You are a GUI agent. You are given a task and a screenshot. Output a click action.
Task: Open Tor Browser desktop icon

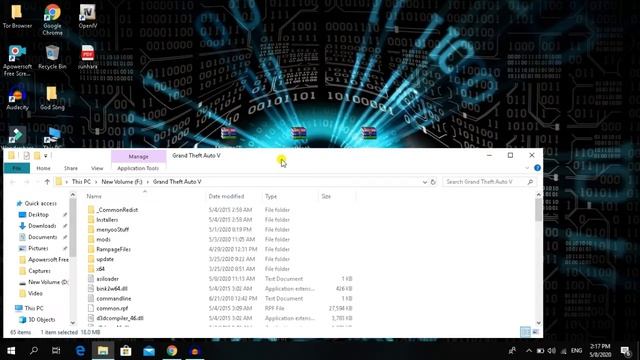point(17,17)
